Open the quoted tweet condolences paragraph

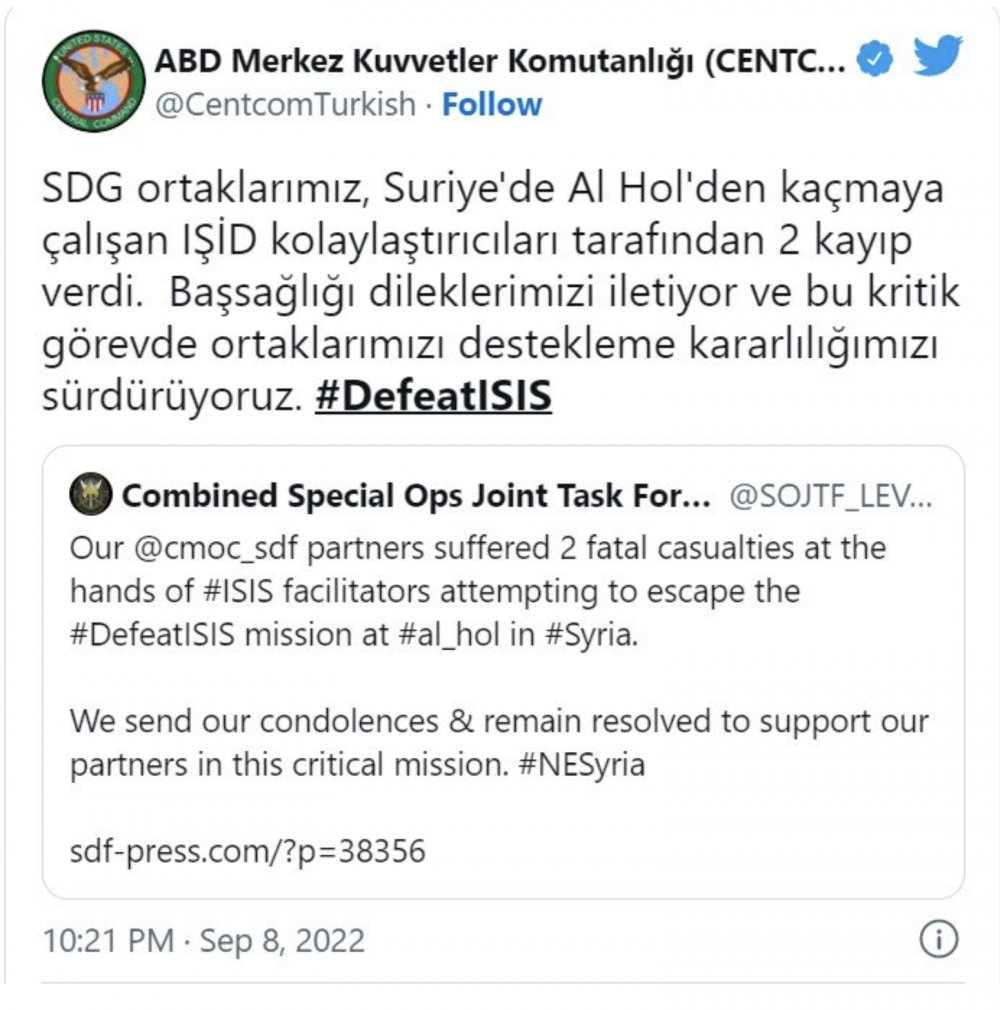click(x=499, y=743)
